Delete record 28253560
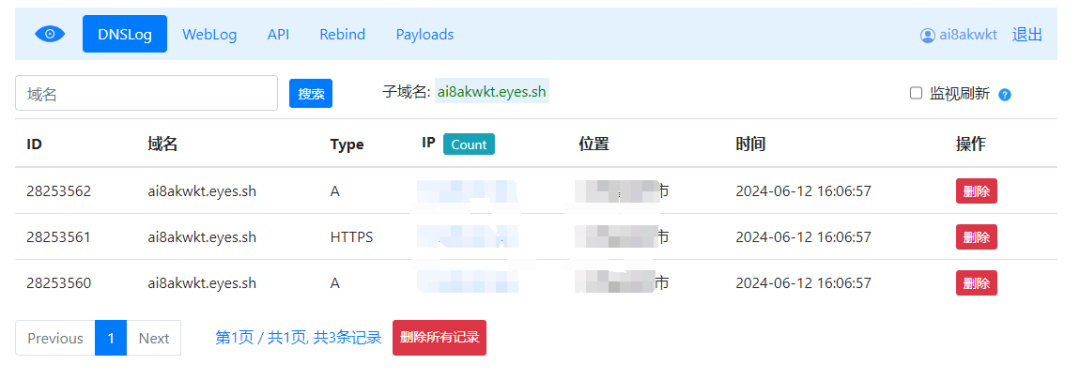 pyautogui.click(x=976, y=283)
